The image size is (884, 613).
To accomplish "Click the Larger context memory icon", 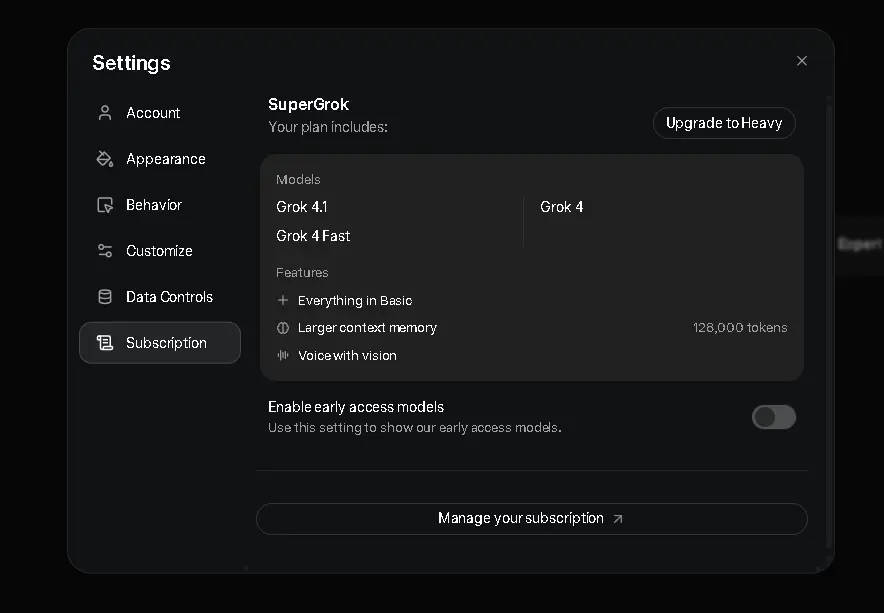I will pyautogui.click(x=283, y=328).
